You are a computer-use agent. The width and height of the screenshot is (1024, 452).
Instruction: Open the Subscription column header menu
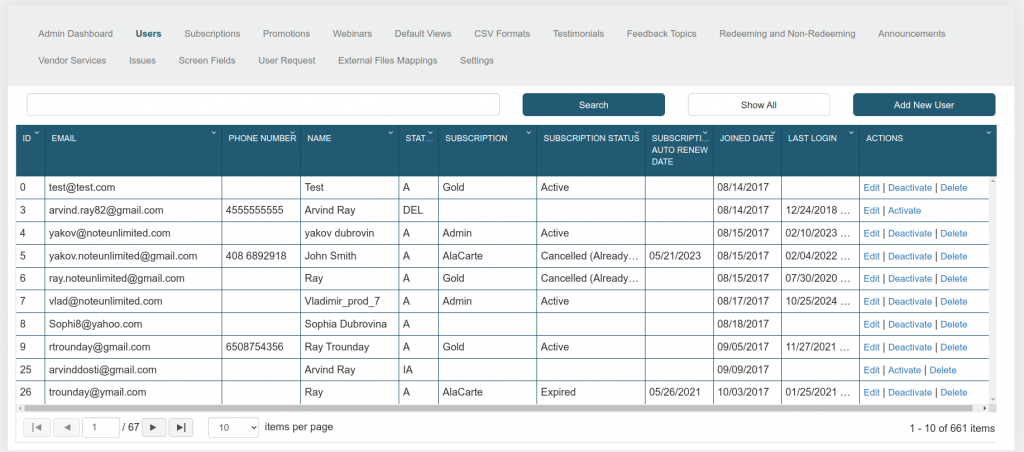(x=529, y=132)
